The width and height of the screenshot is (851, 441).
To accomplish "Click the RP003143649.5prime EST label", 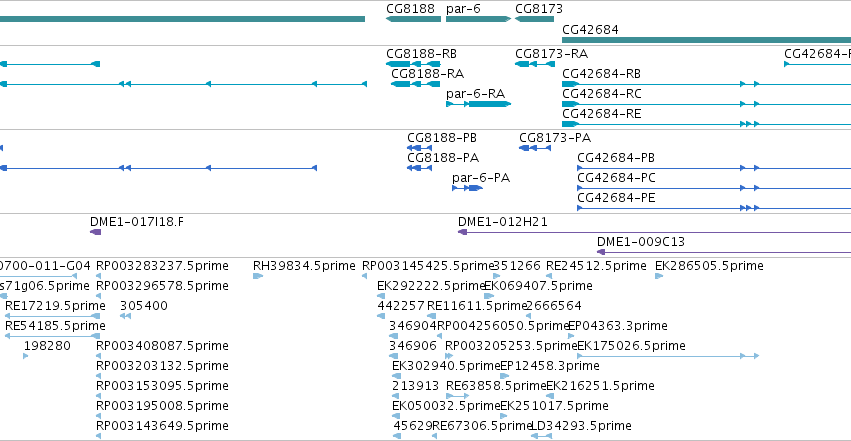I will [x=162, y=426].
